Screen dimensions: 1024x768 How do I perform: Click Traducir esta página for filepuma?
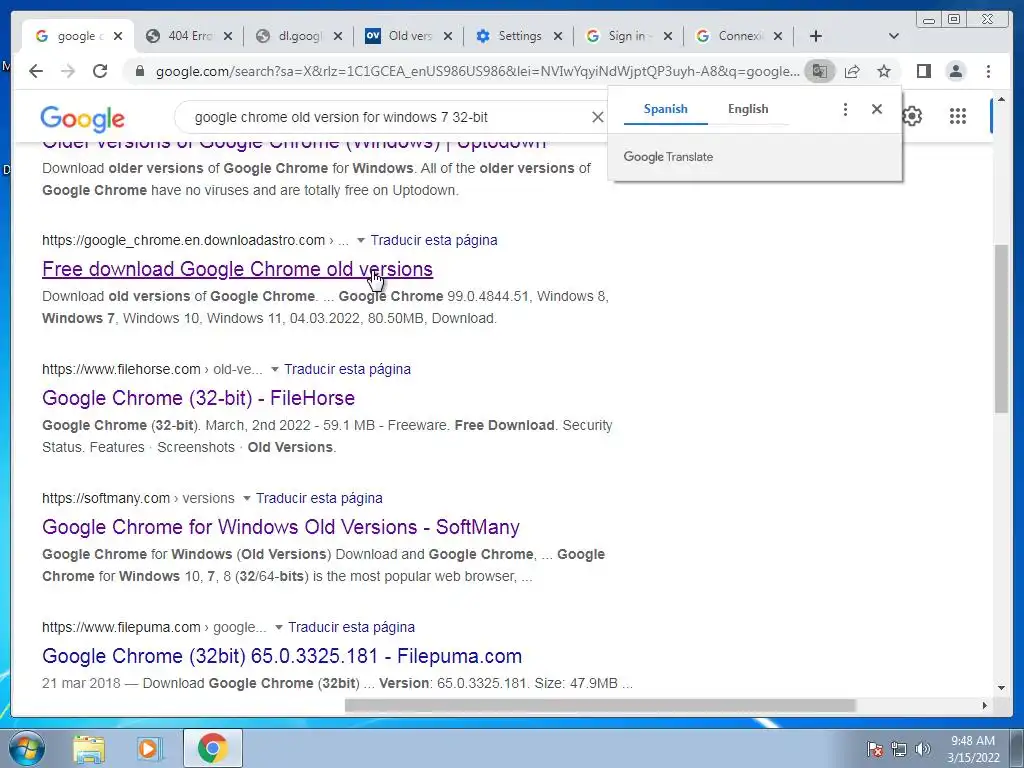coord(351,628)
